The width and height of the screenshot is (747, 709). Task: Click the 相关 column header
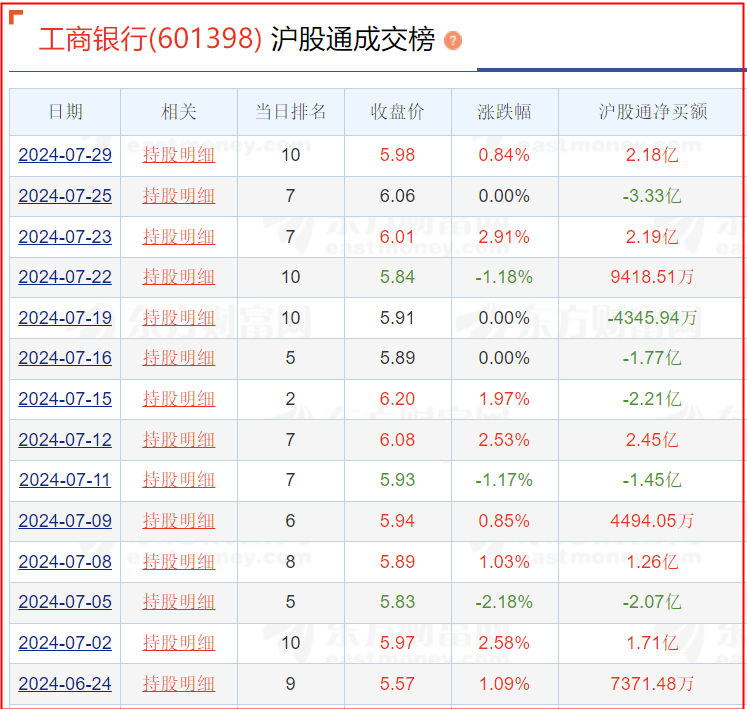tap(179, 112)
